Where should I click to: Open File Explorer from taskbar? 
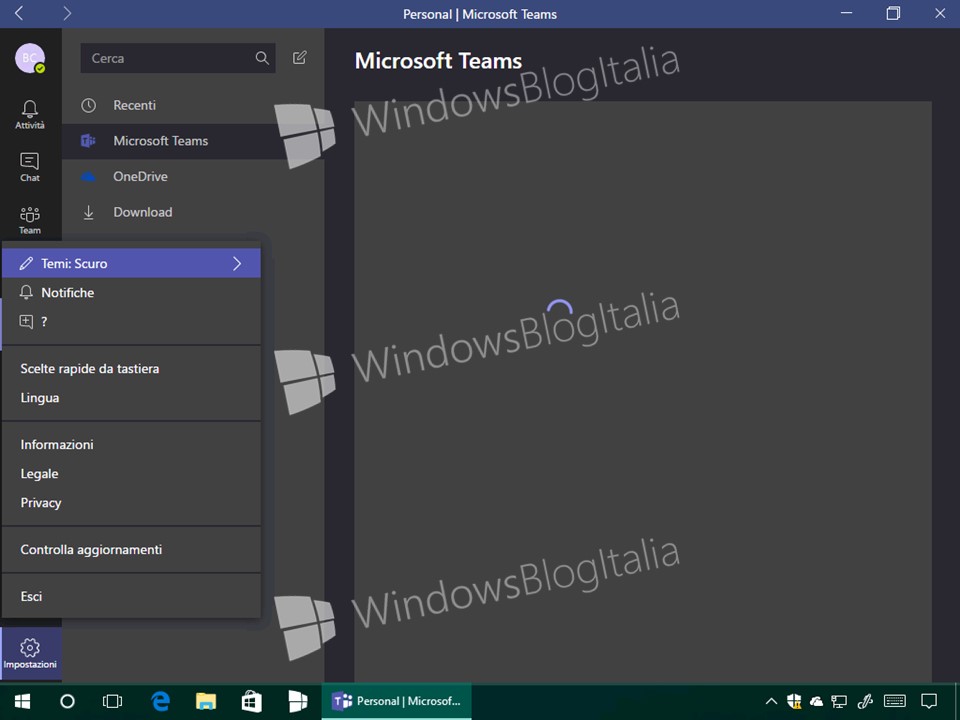[206, 701]
